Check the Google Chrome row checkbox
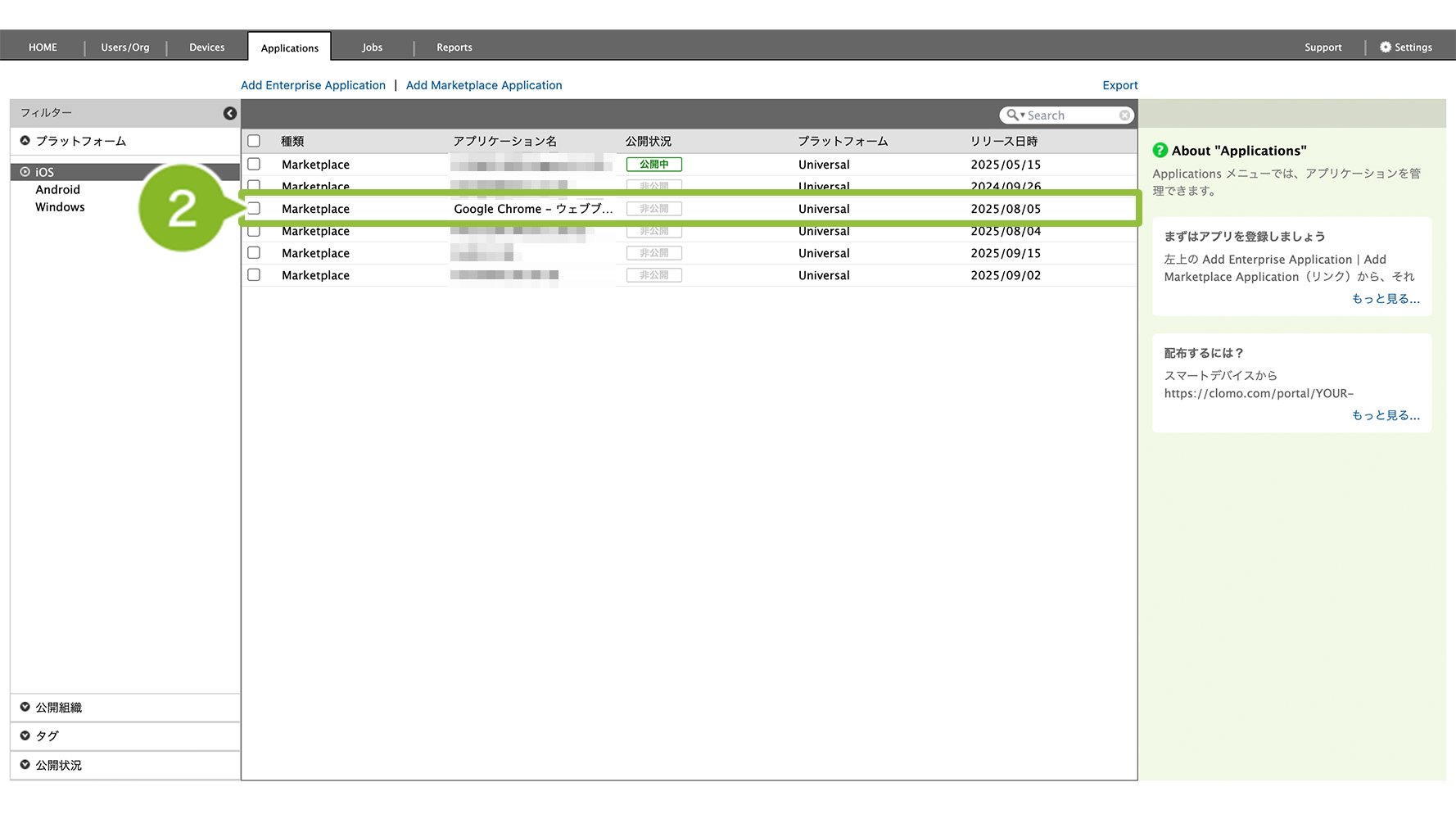1456x819 pixels. 254,209
